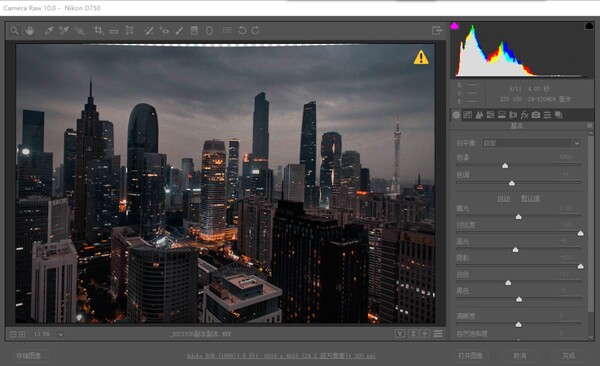
Task: Select the Targeted Adjustment tool
Action: tap(79, 30)
